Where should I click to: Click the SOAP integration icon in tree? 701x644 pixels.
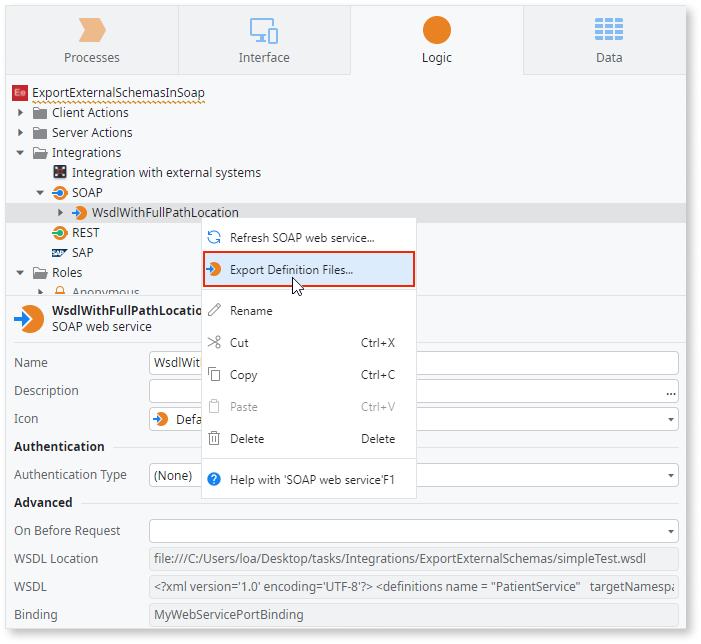click(x=60, y=193)
